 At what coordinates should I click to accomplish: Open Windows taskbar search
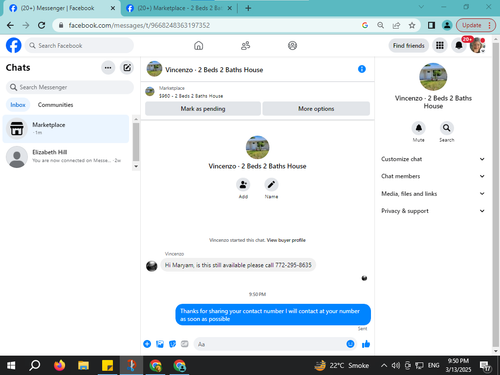coord(35,366)
